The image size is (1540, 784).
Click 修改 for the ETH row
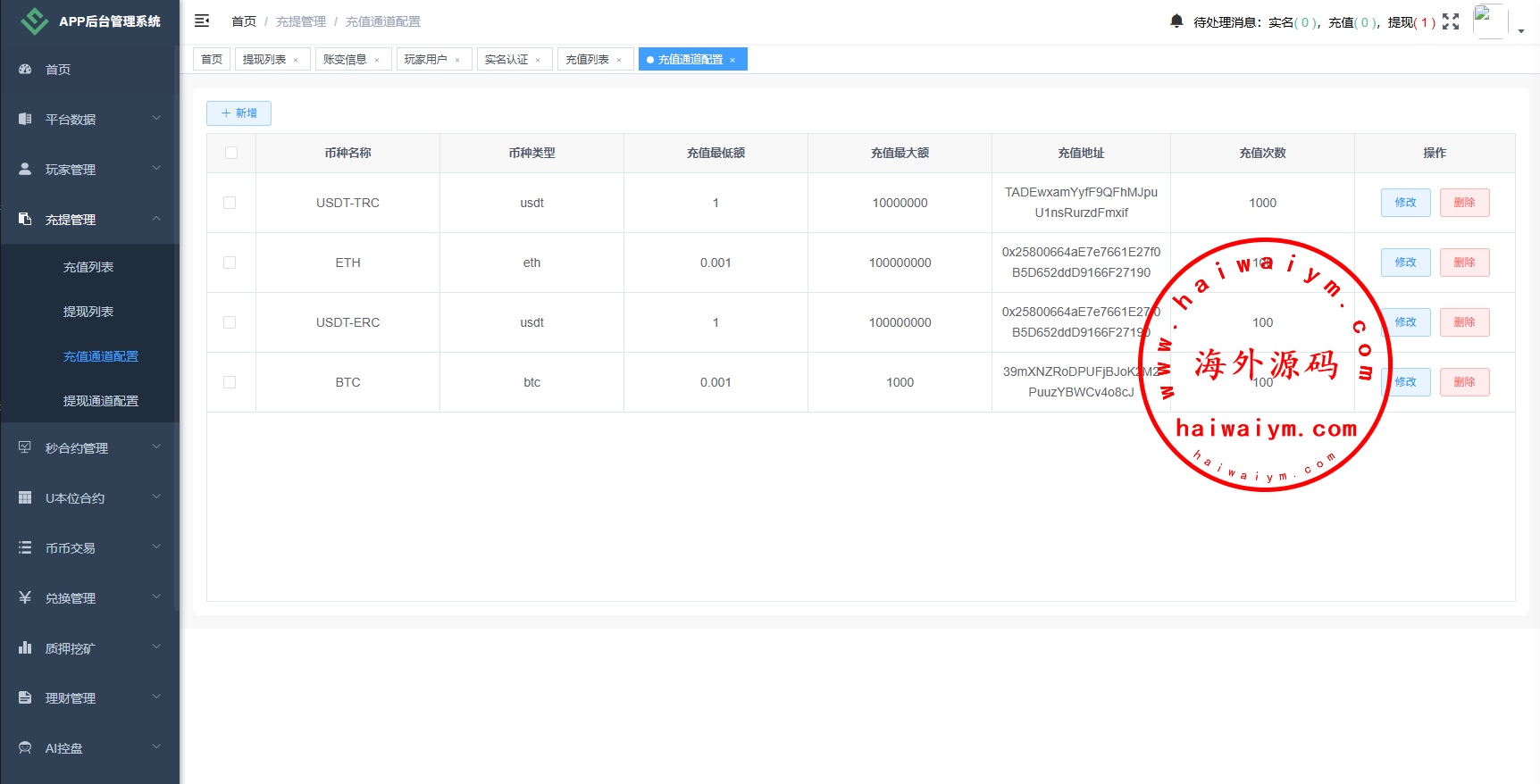coord(1405,263)
